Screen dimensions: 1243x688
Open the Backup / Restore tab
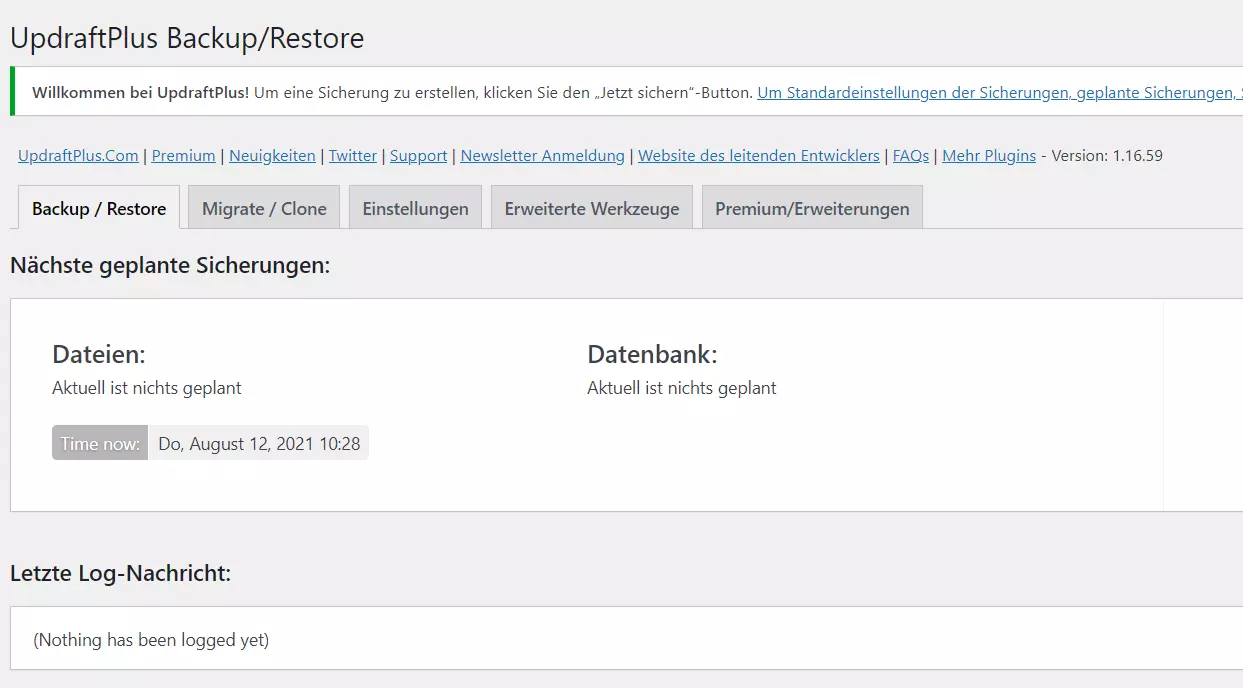(x=99, y=207)
